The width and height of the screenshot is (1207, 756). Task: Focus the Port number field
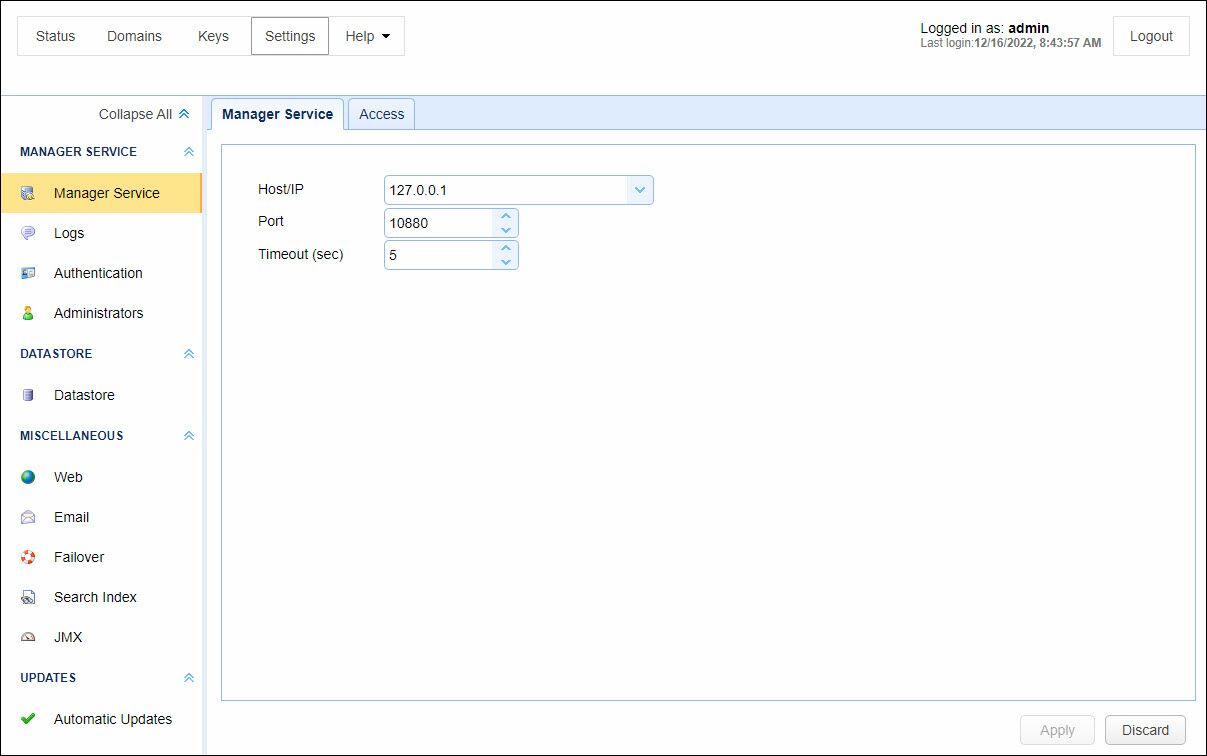click(x=440, y=223)
